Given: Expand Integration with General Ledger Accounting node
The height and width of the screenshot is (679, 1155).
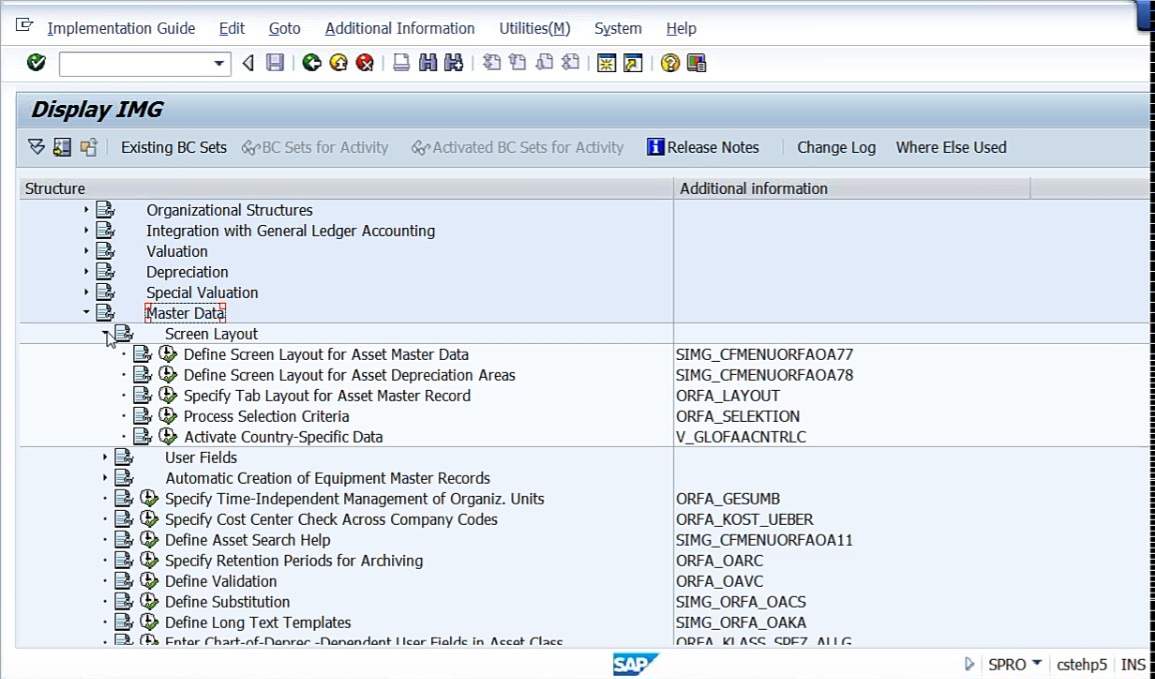Looking at the screenshot, I should point(85,231).
